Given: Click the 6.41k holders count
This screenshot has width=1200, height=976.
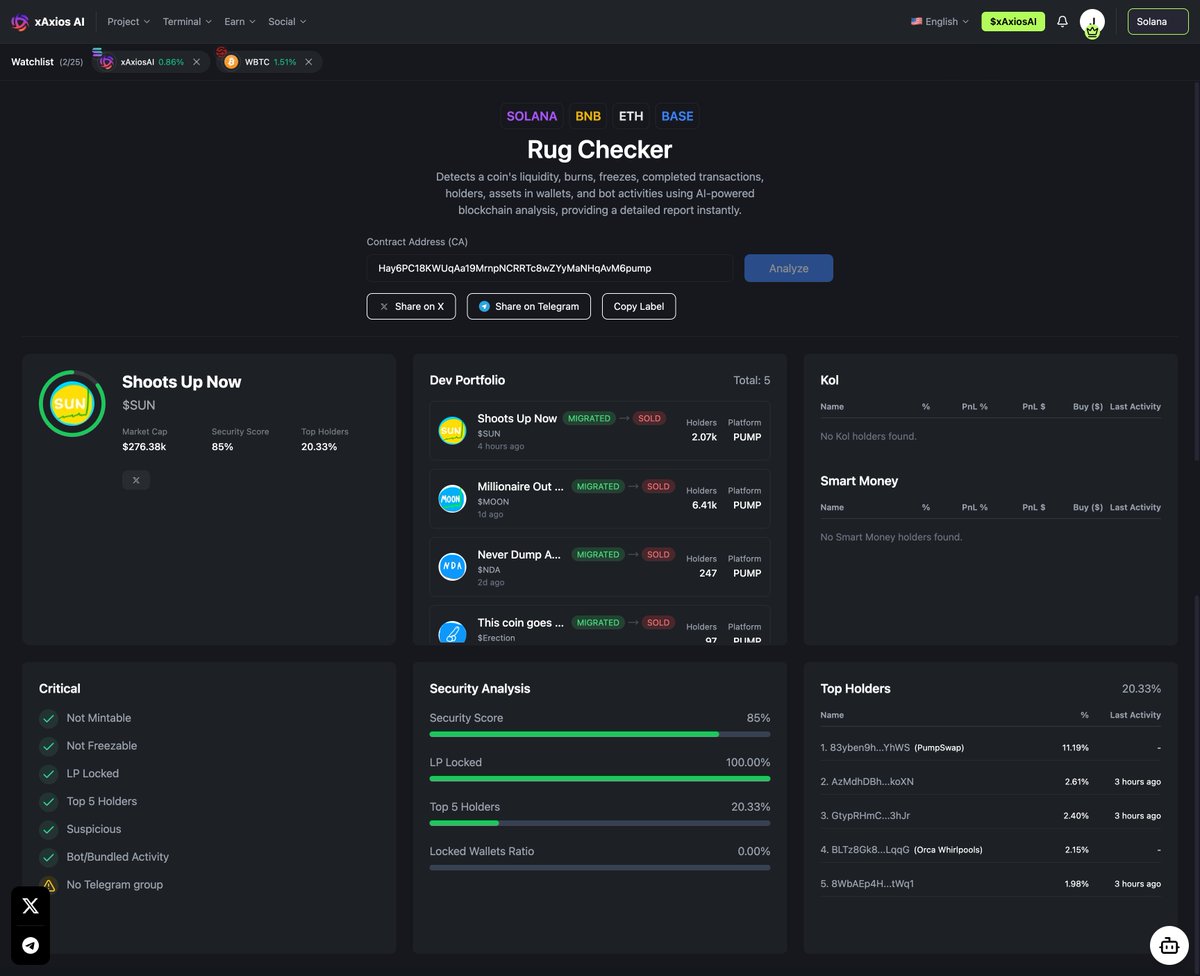Looking at the screenshot, I should [704, 505].
